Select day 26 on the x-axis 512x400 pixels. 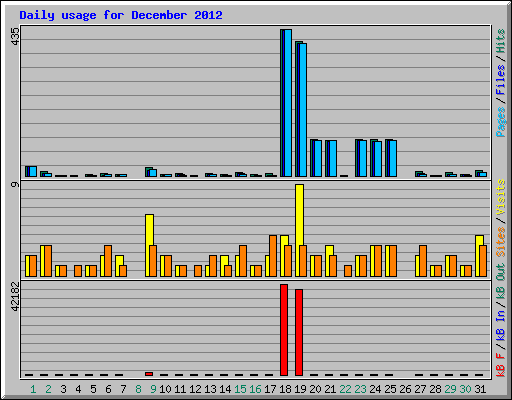point(405,389)
